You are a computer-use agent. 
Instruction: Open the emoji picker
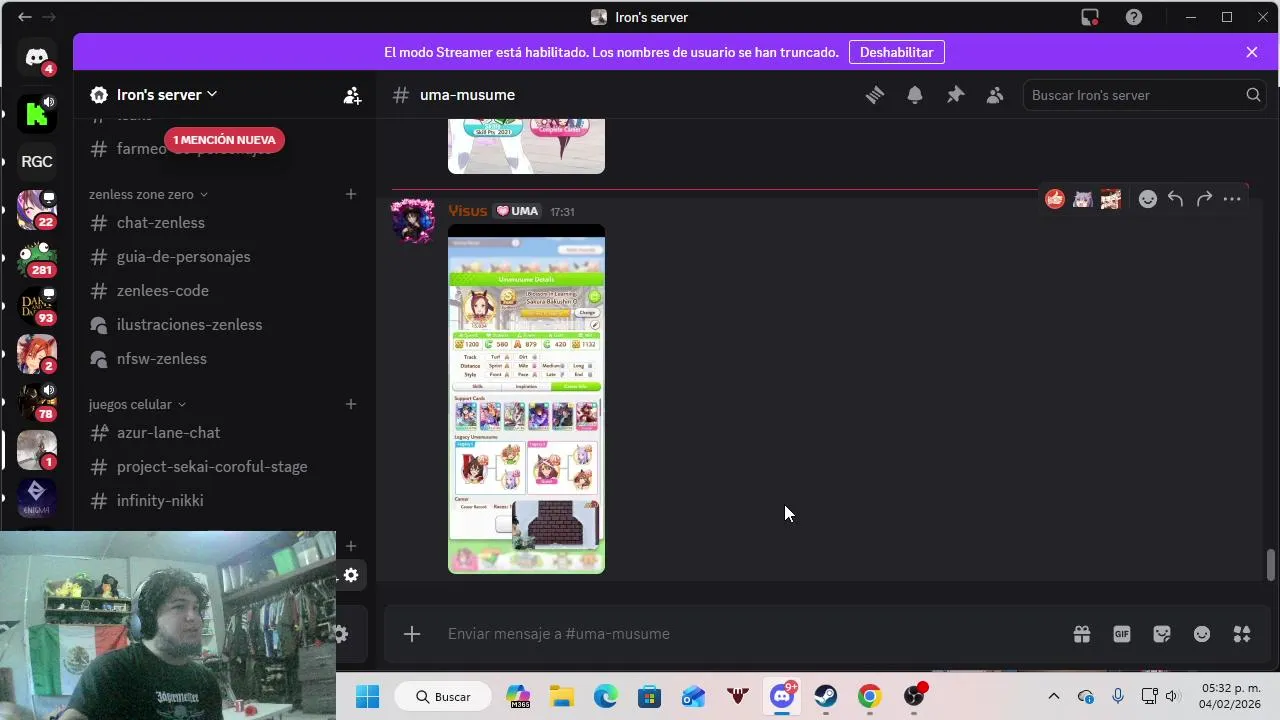pyautogui.click(x=1202, y=634)
